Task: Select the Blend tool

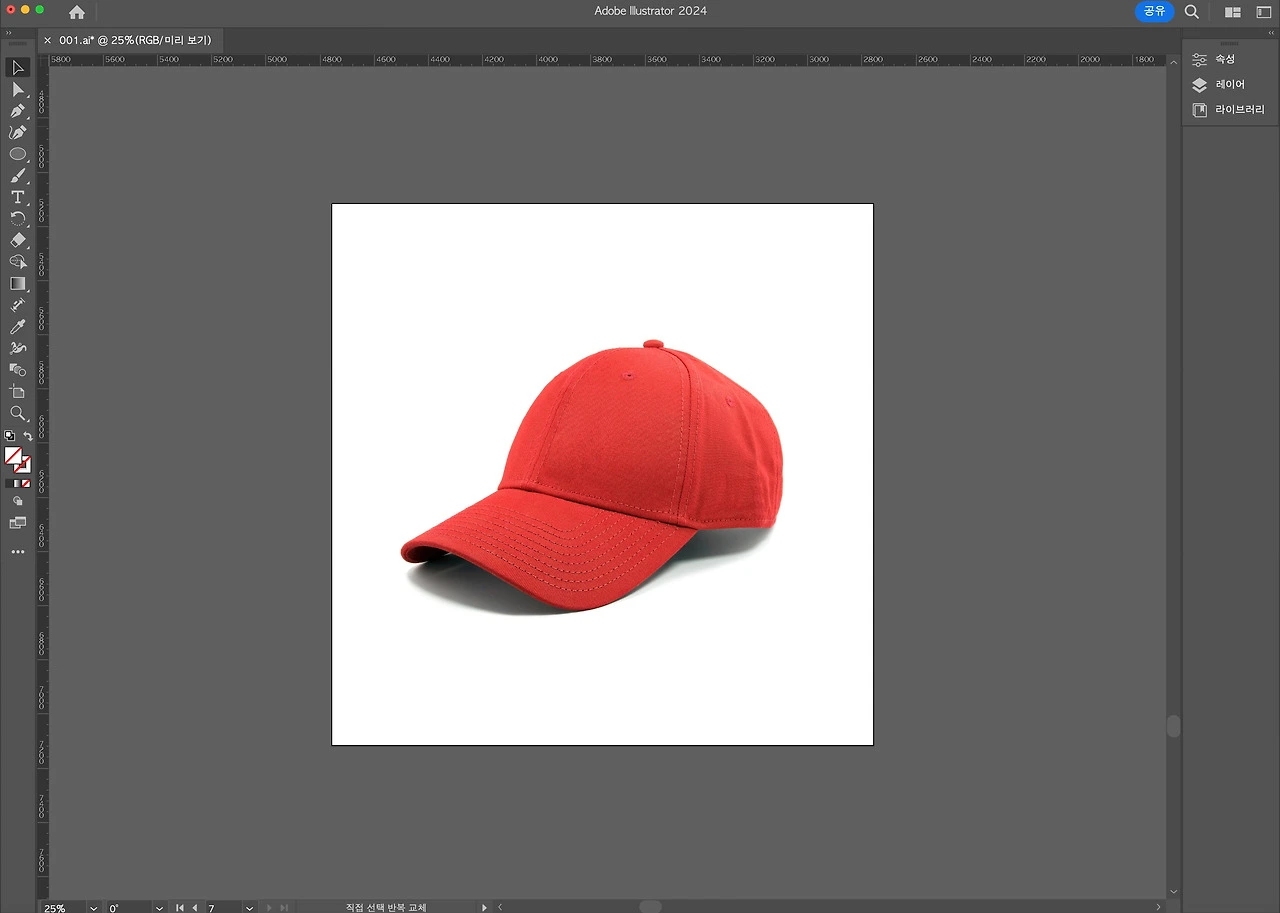Action: pos(18,370)
